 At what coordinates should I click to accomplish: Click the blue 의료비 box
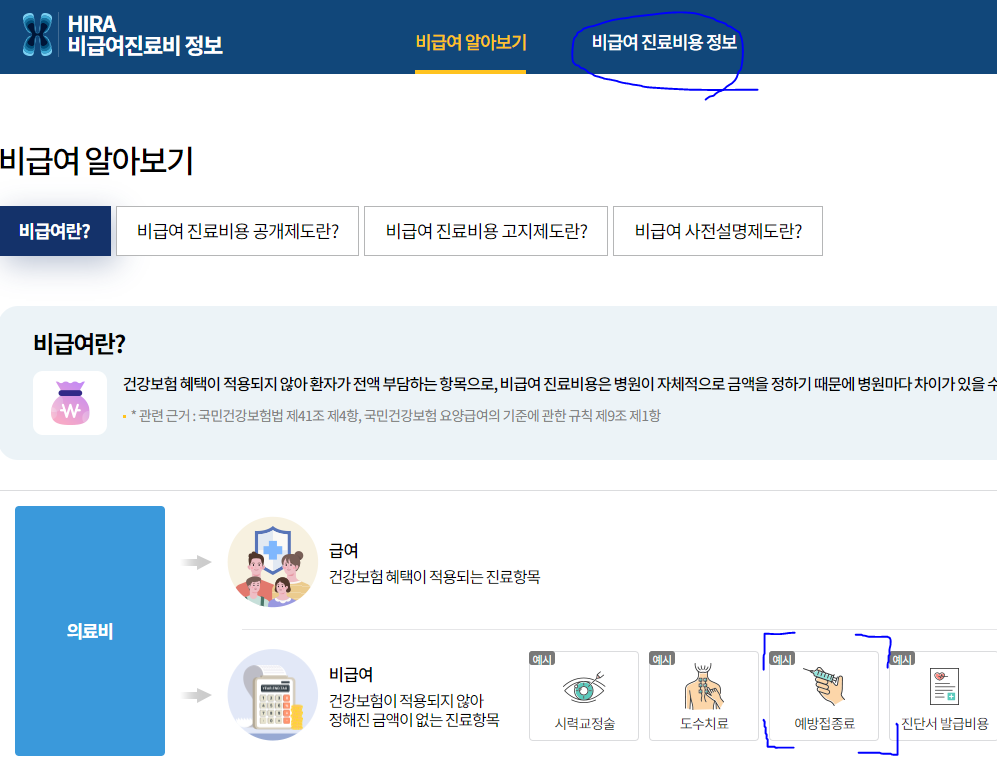90,631
